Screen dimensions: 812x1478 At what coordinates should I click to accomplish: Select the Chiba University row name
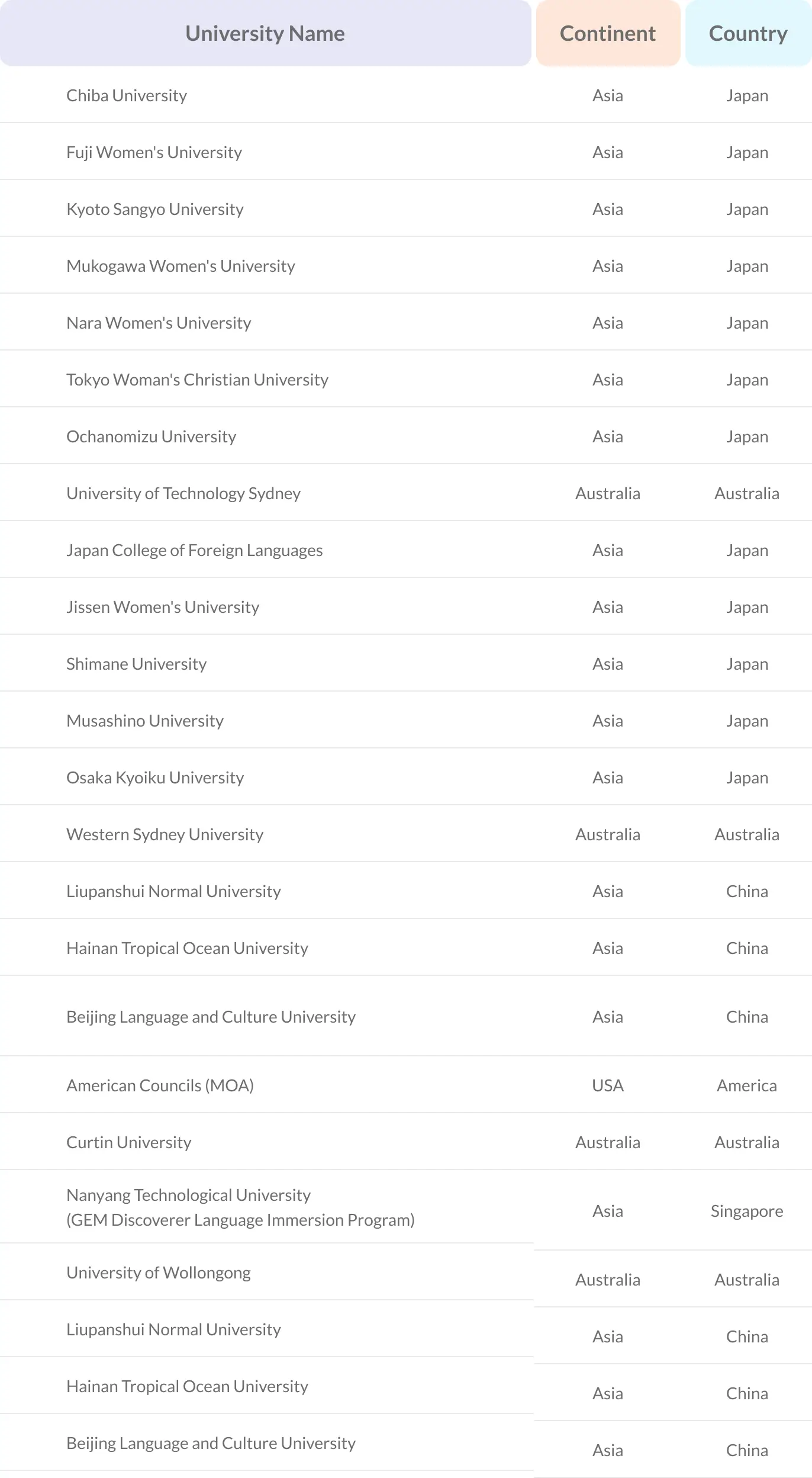coord(127,95)
